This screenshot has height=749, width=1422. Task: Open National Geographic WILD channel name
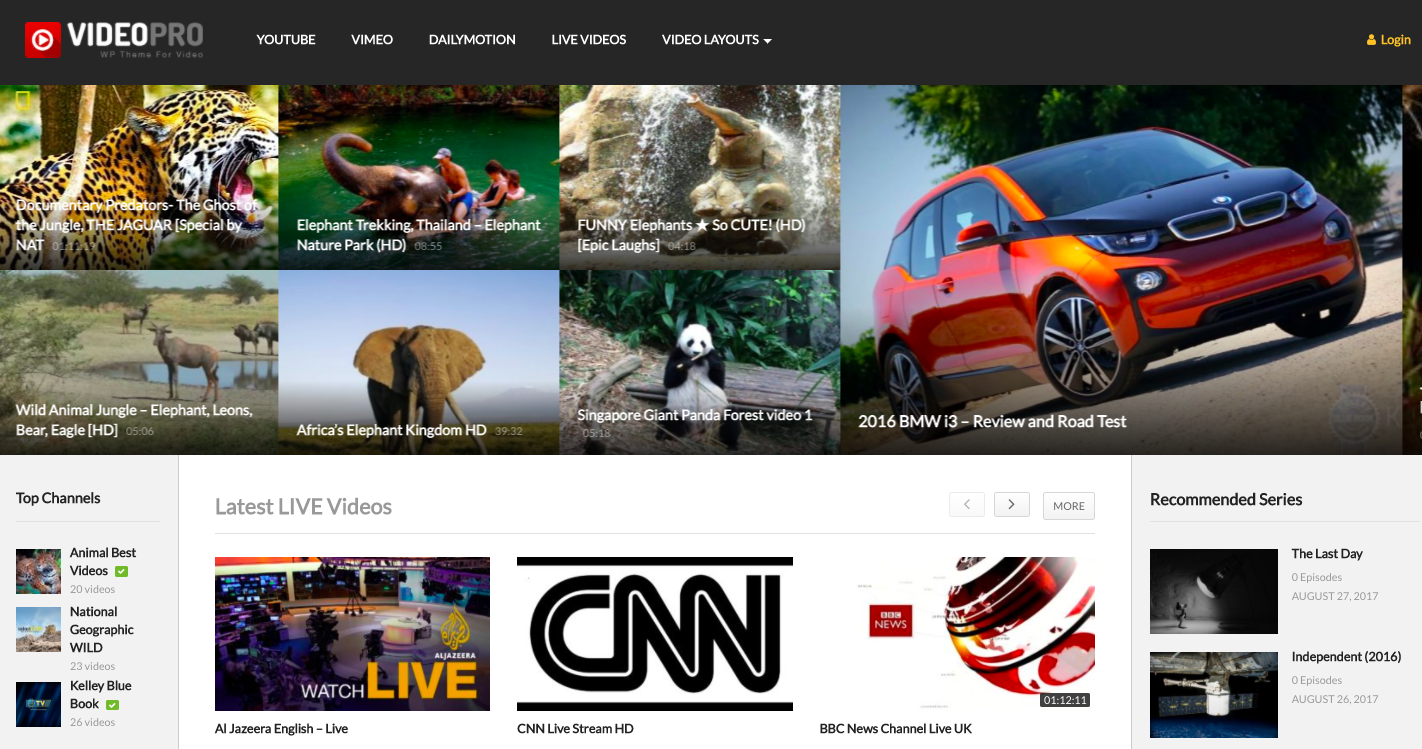[x=102, y=629]
